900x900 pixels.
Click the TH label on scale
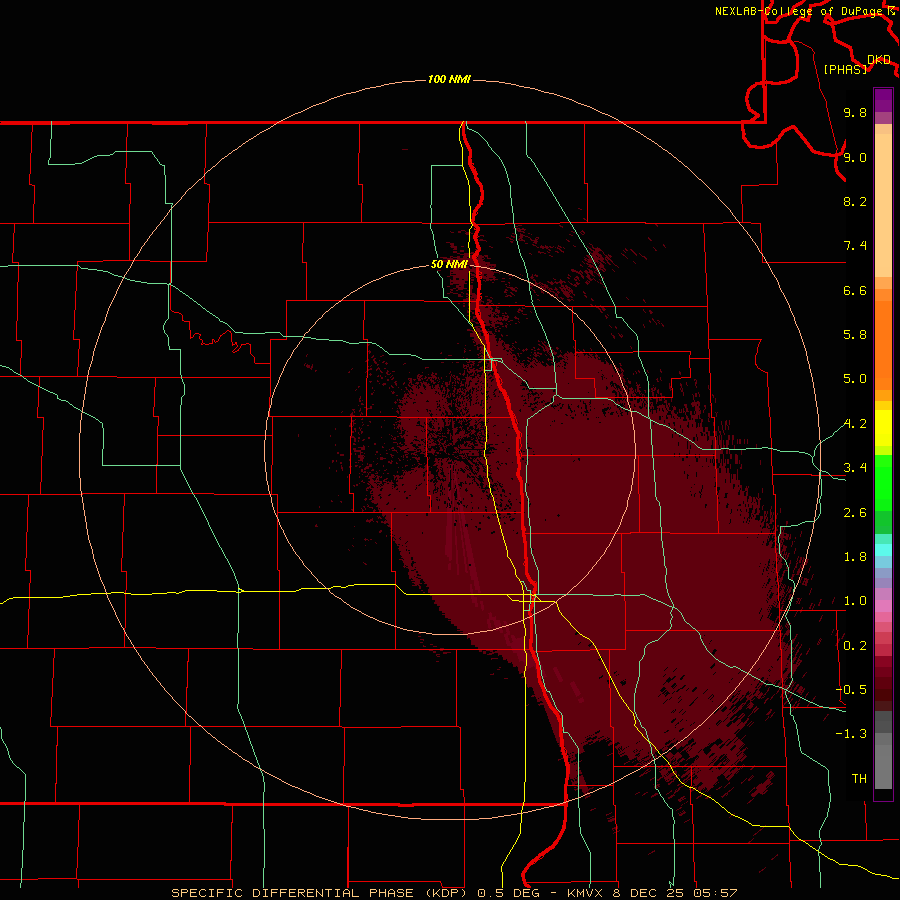(859, 778)
